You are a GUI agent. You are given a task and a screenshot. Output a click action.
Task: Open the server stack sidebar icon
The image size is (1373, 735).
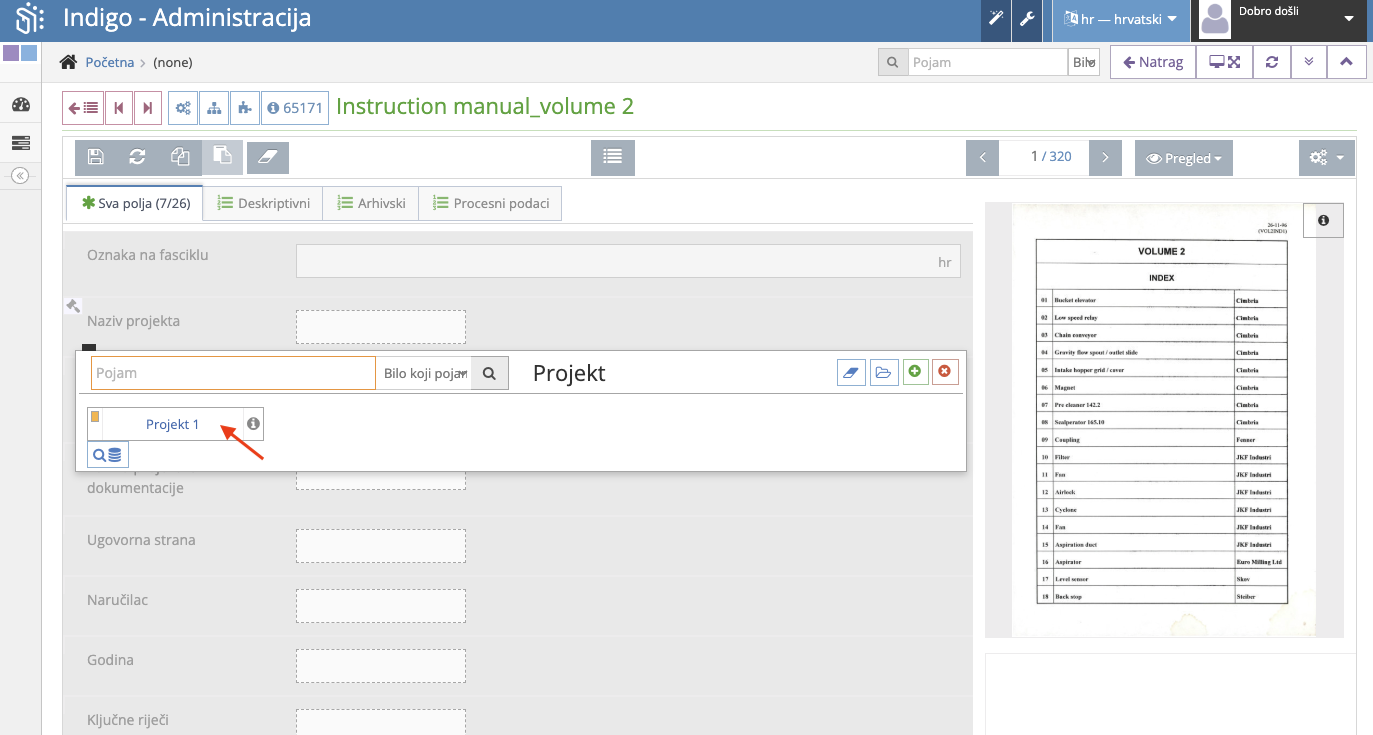pos(20,143)
